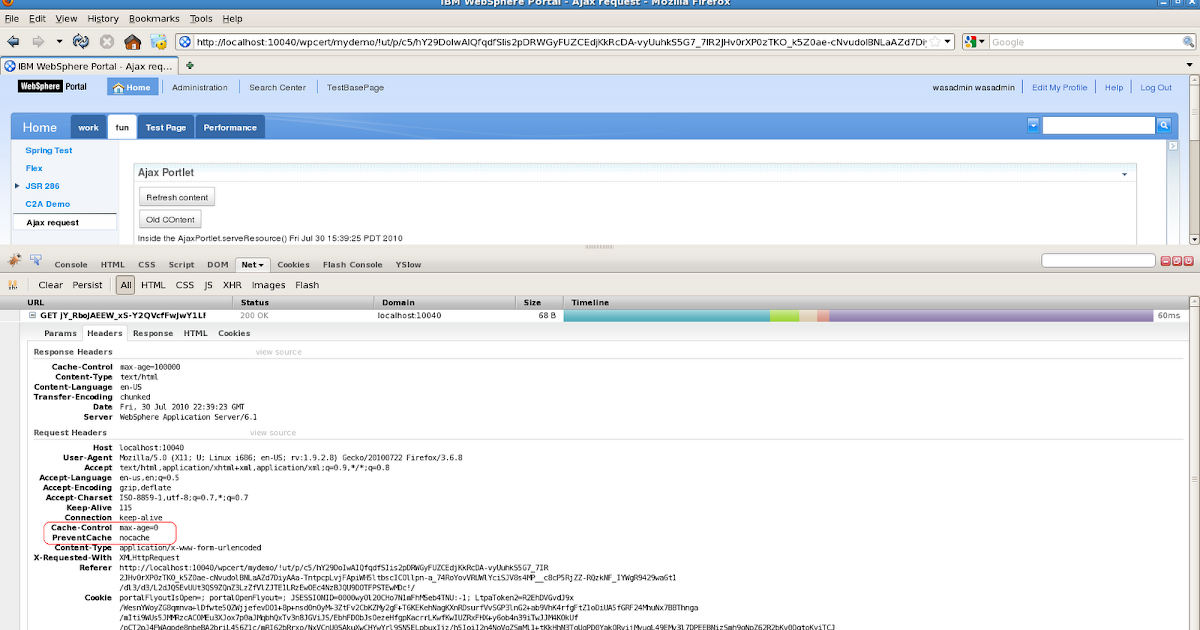Open C2A Demo in the side navigation
This screenshot has height=630, width=1200.
[47, 204]
